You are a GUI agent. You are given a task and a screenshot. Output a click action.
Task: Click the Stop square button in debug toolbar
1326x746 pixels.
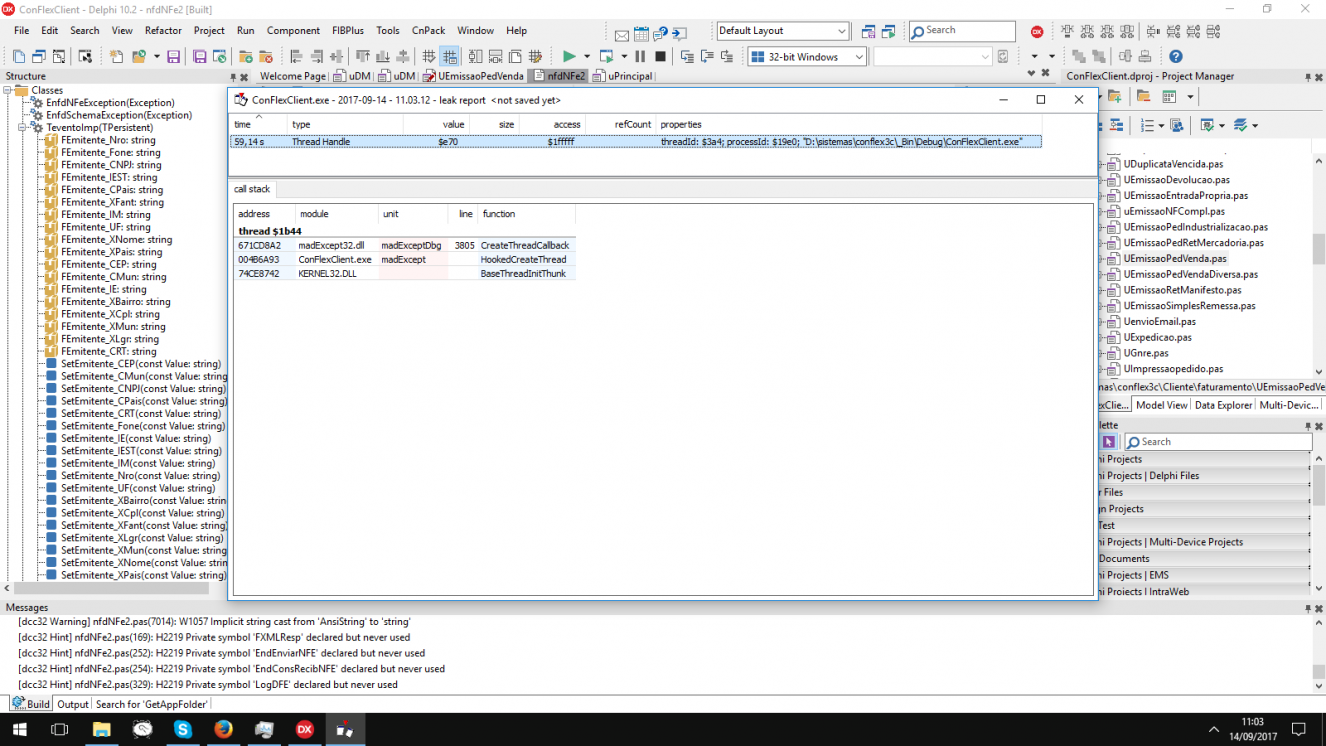pyautogui.click(x=660, y=57)
